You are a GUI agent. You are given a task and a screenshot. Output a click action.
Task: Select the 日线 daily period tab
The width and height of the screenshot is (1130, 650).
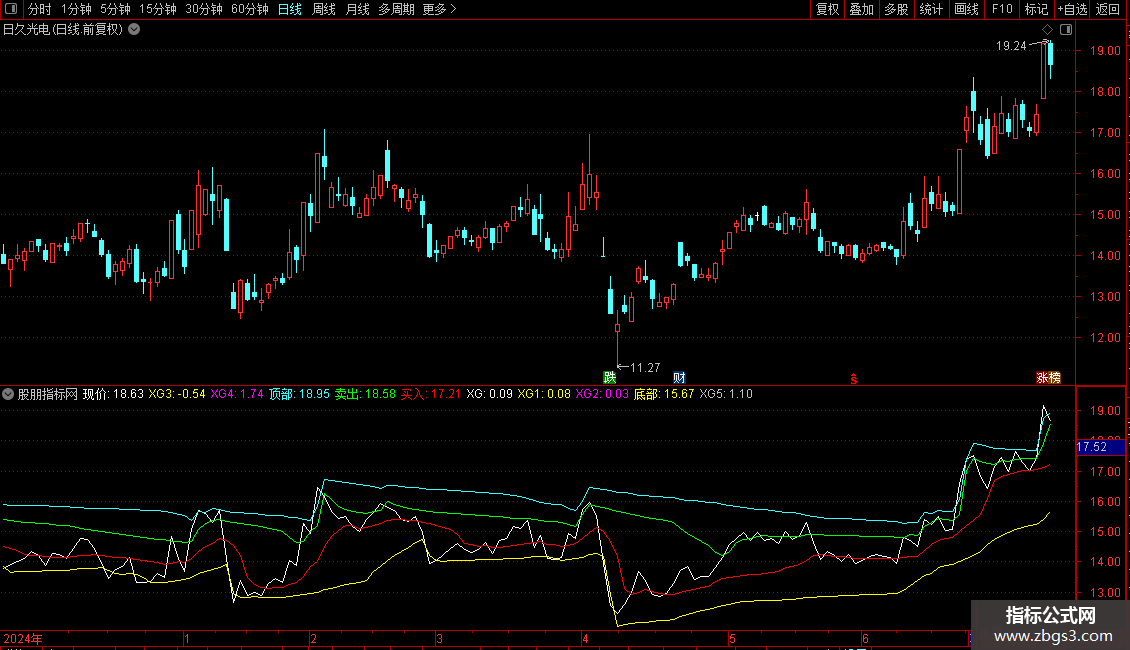(x=290, y=9)
